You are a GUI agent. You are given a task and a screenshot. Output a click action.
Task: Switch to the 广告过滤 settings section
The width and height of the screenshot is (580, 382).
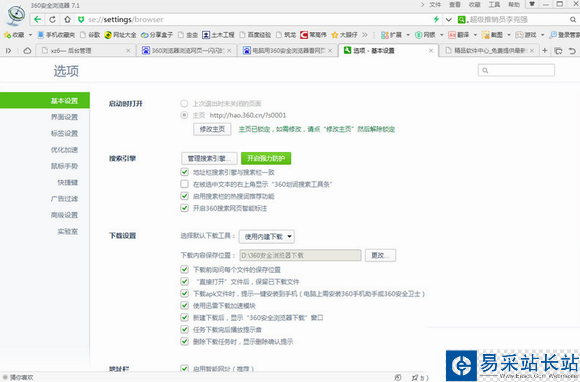64,199
